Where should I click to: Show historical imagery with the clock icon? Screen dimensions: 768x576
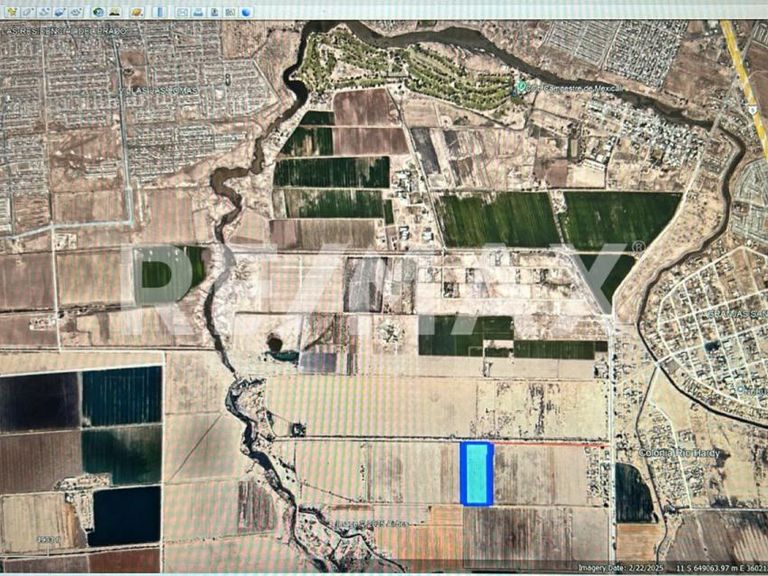tap(98, 12)
